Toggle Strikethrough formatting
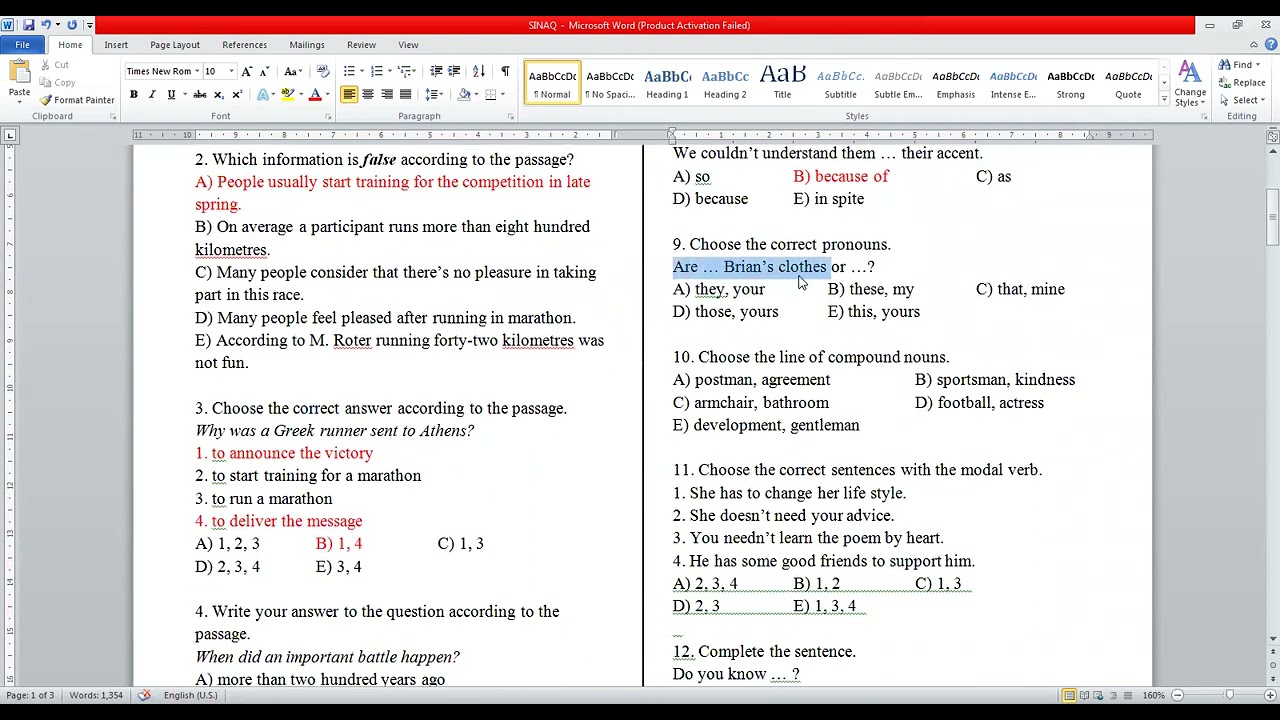 point(200,95)
